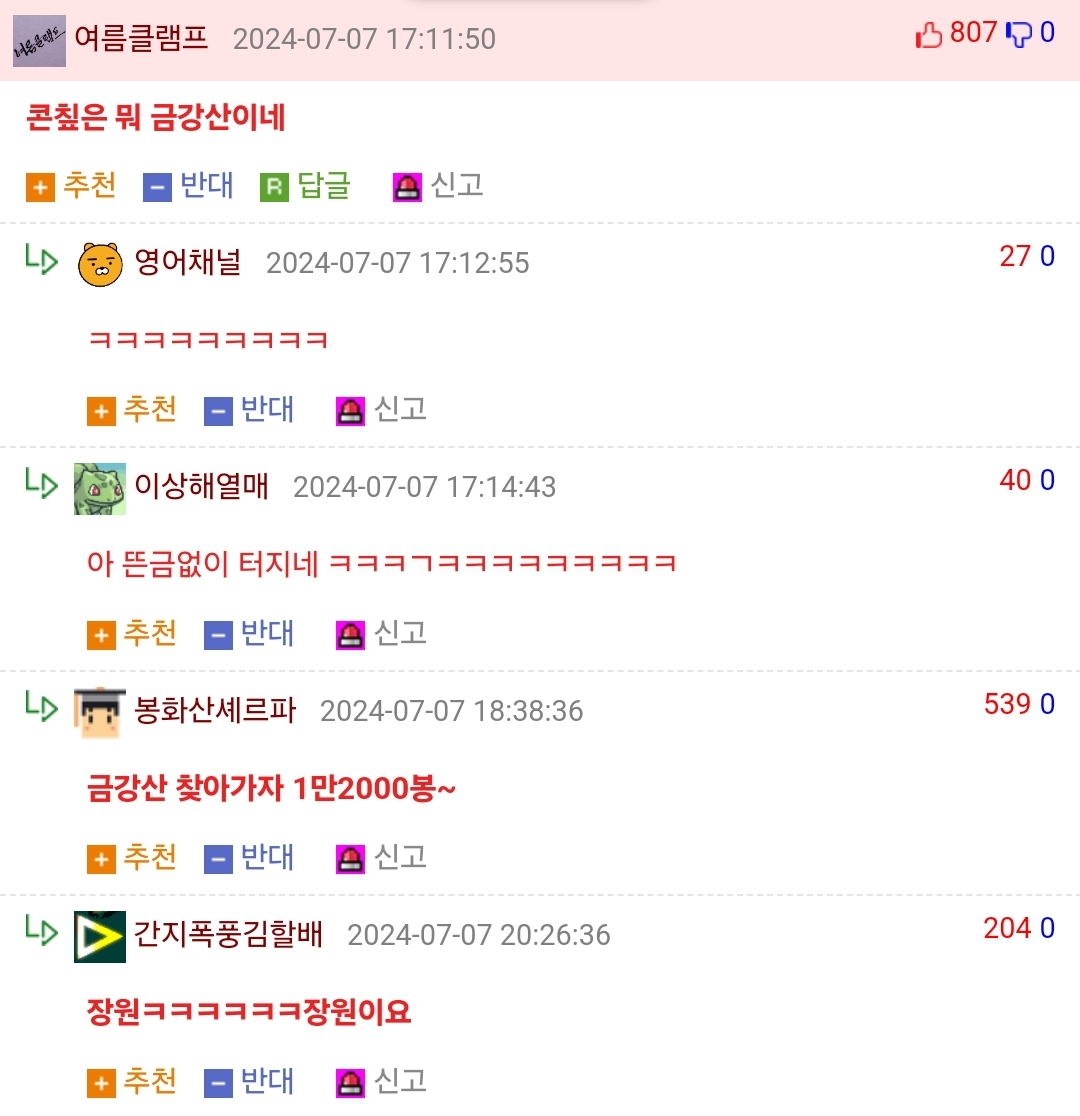This screenshot has height=1116, width=1080.
Task: Click orange 추천 plus icon under 영어채널's reply
Action: coord(101,411)
